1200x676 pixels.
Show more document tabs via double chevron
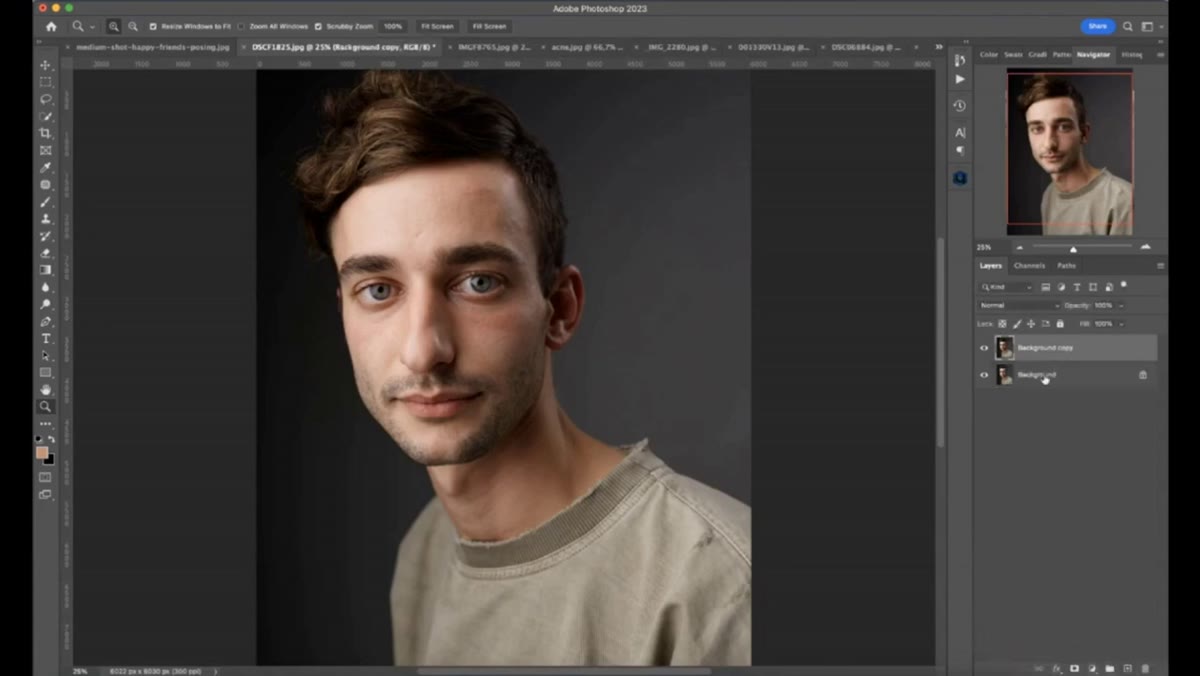pyautogui.click(x=939, y=47)
